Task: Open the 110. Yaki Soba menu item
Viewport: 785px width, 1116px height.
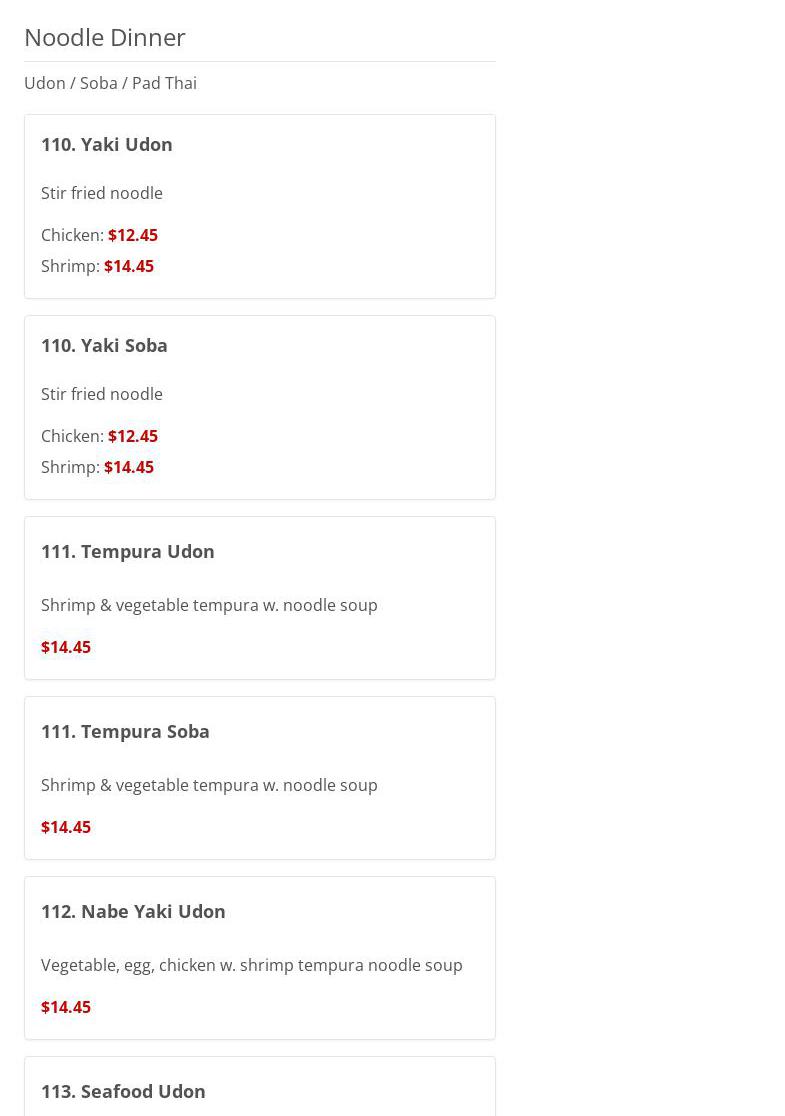Action: pos(104,345)
